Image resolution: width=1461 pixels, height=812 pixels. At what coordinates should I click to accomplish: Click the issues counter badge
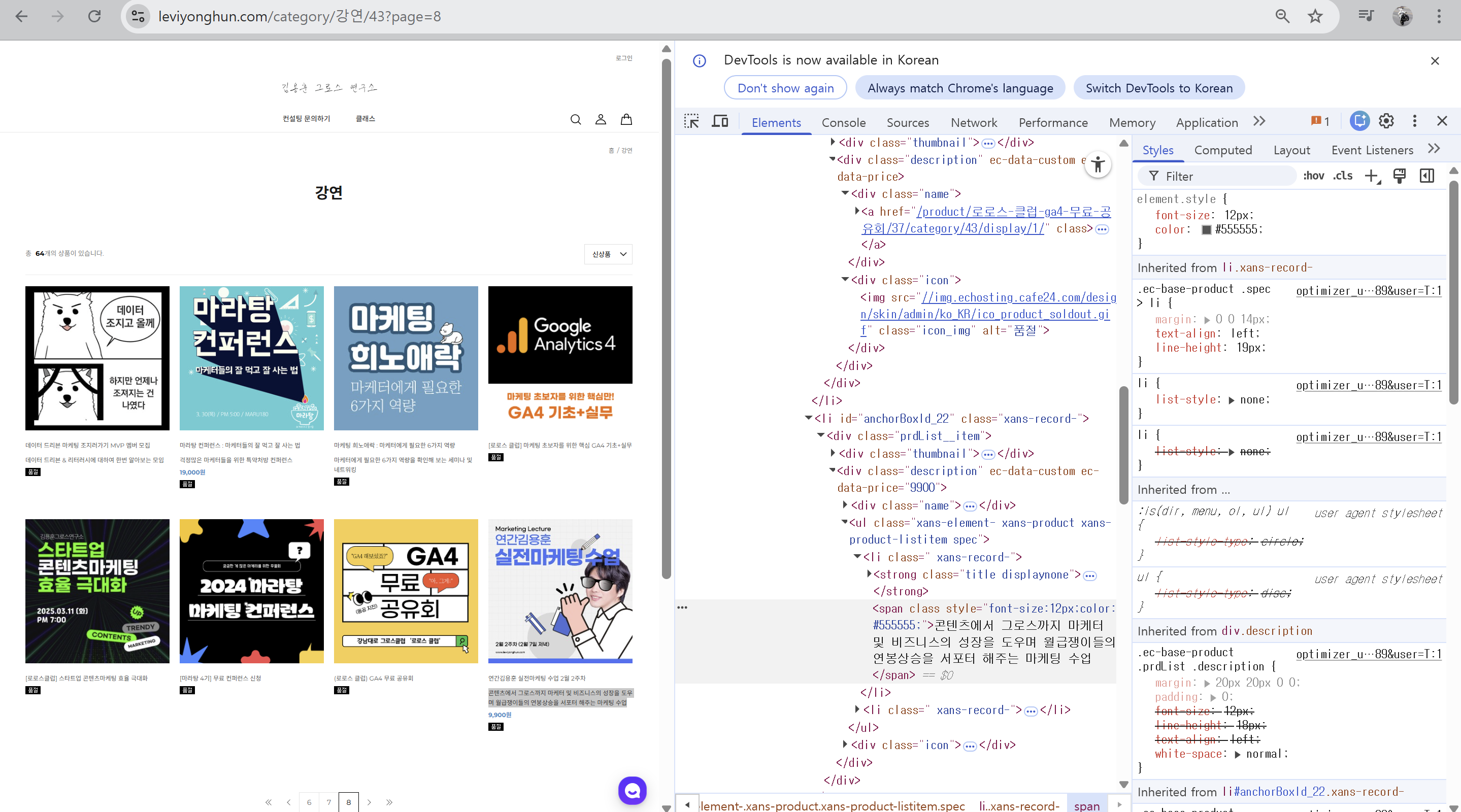(1320, 121)
